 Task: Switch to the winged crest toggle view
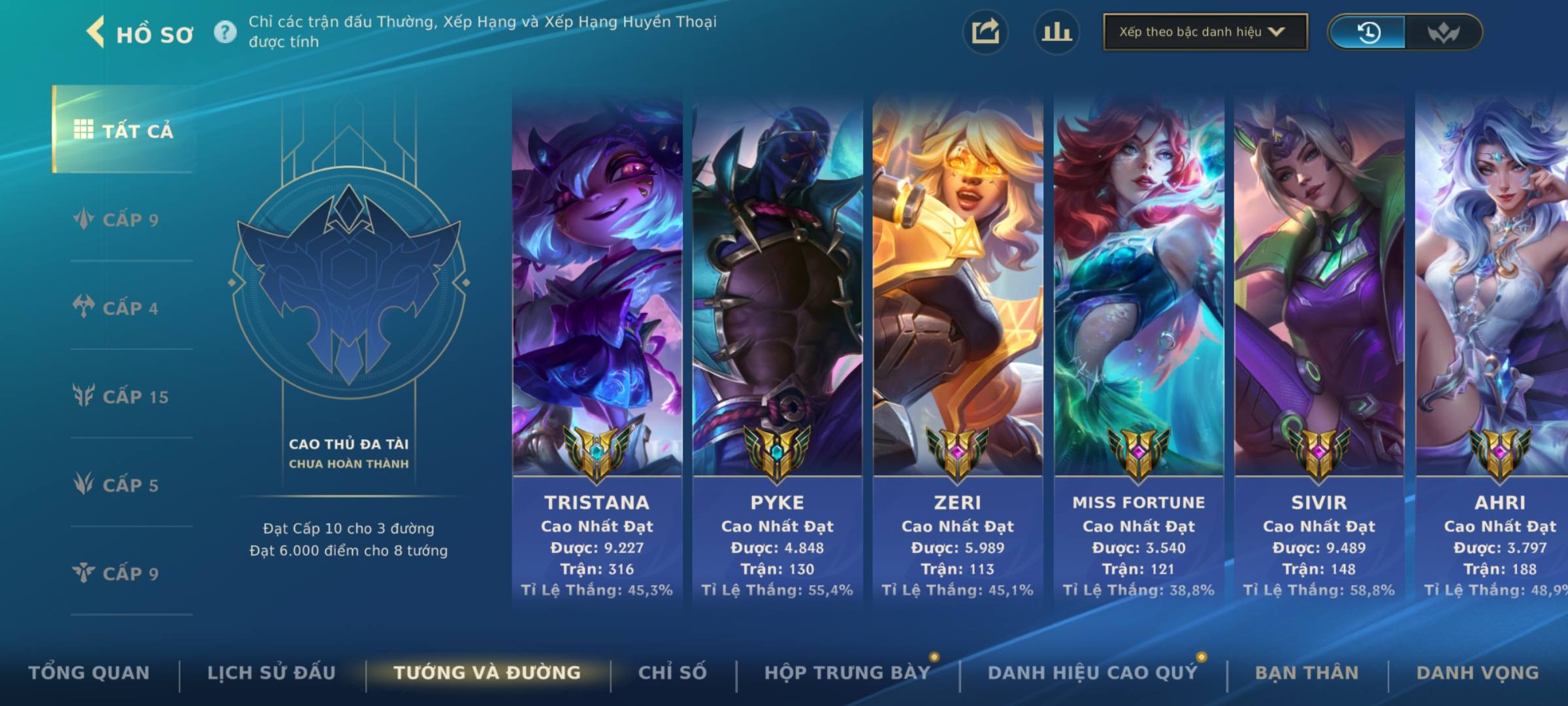pos(1443,32)
